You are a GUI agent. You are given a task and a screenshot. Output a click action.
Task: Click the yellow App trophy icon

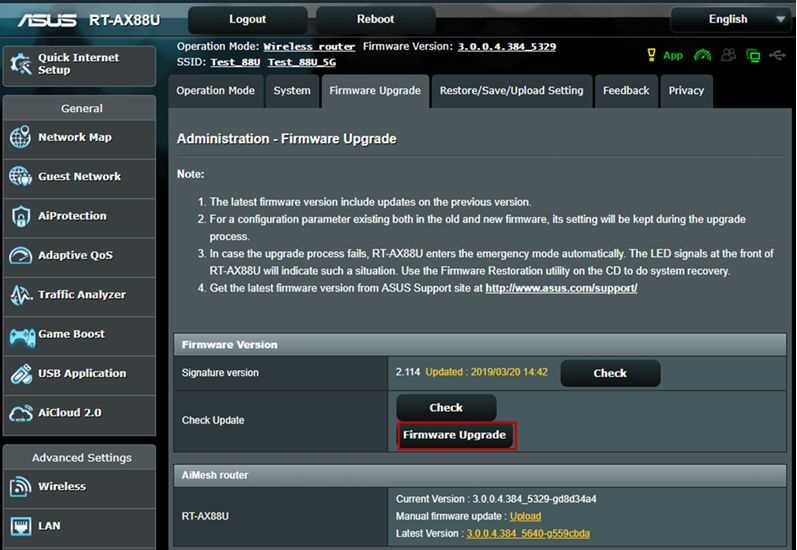tap(651, 55)
